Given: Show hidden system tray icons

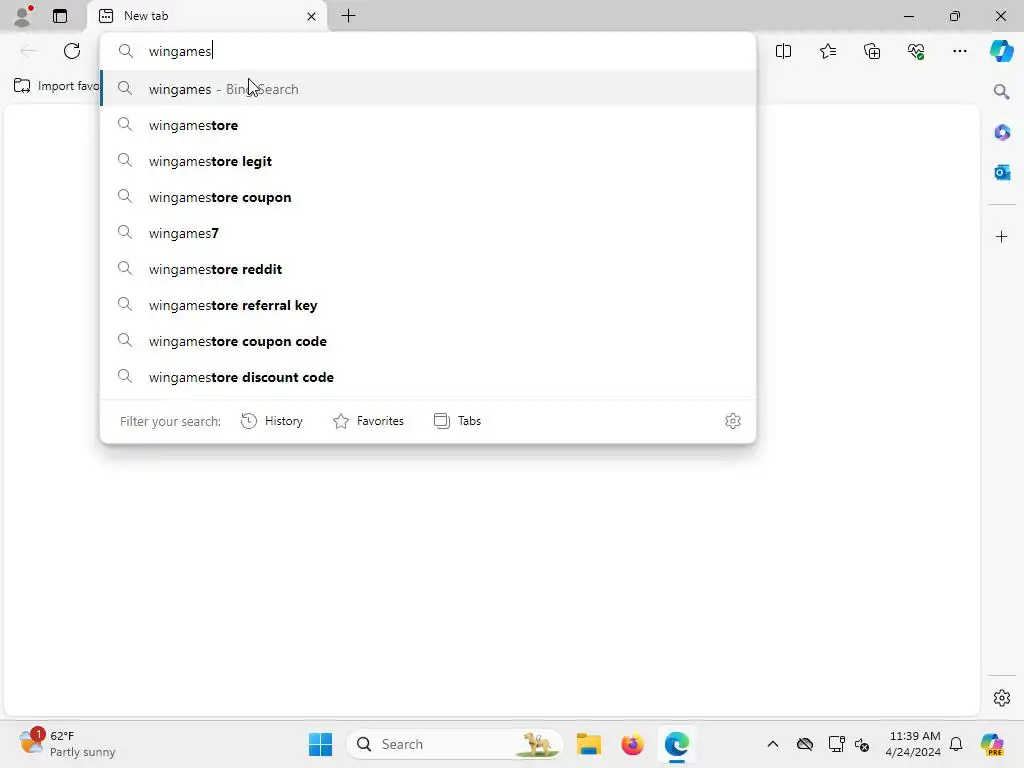Looking at the screenshot, I should (x=773, y=744).
